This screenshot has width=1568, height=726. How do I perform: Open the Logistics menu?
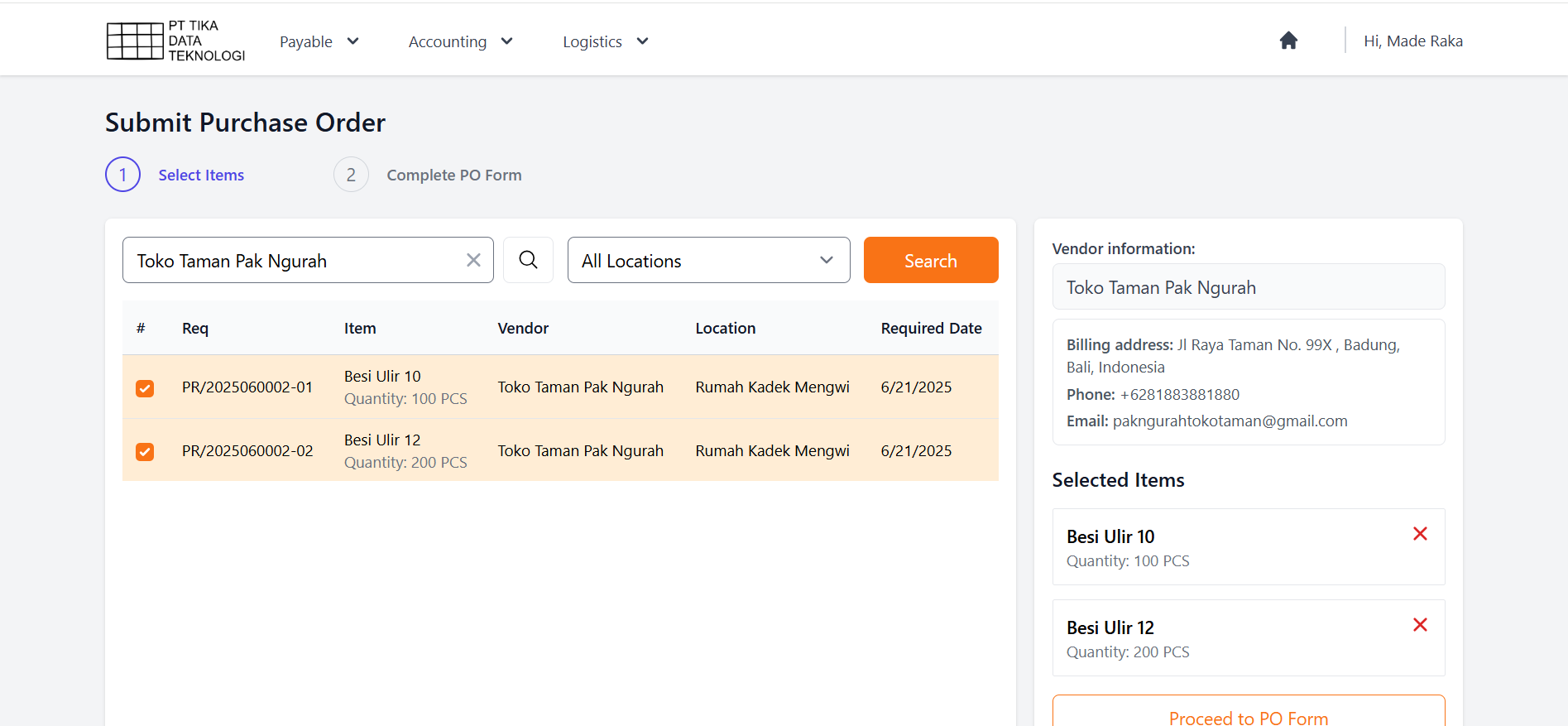605,41
